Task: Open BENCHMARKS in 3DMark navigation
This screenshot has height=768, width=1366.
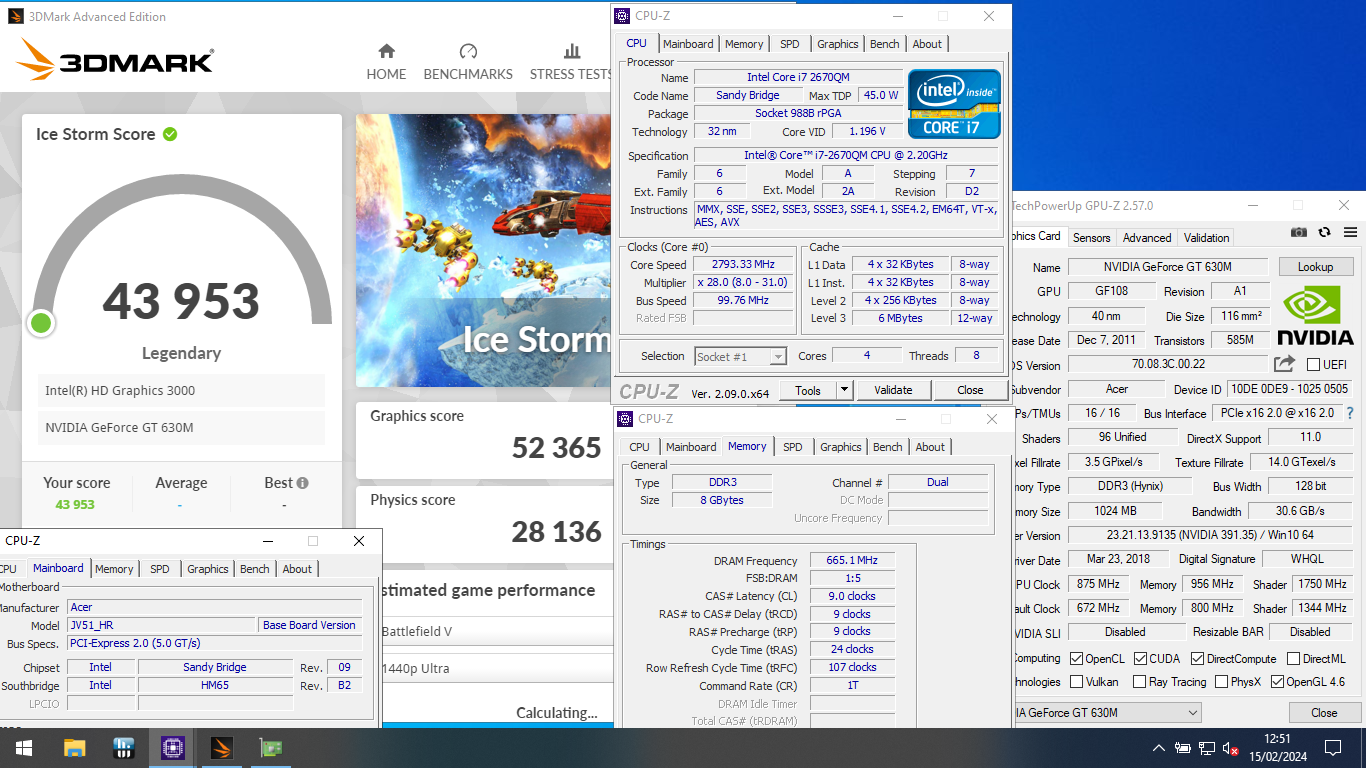Action: tap(468, 62)
